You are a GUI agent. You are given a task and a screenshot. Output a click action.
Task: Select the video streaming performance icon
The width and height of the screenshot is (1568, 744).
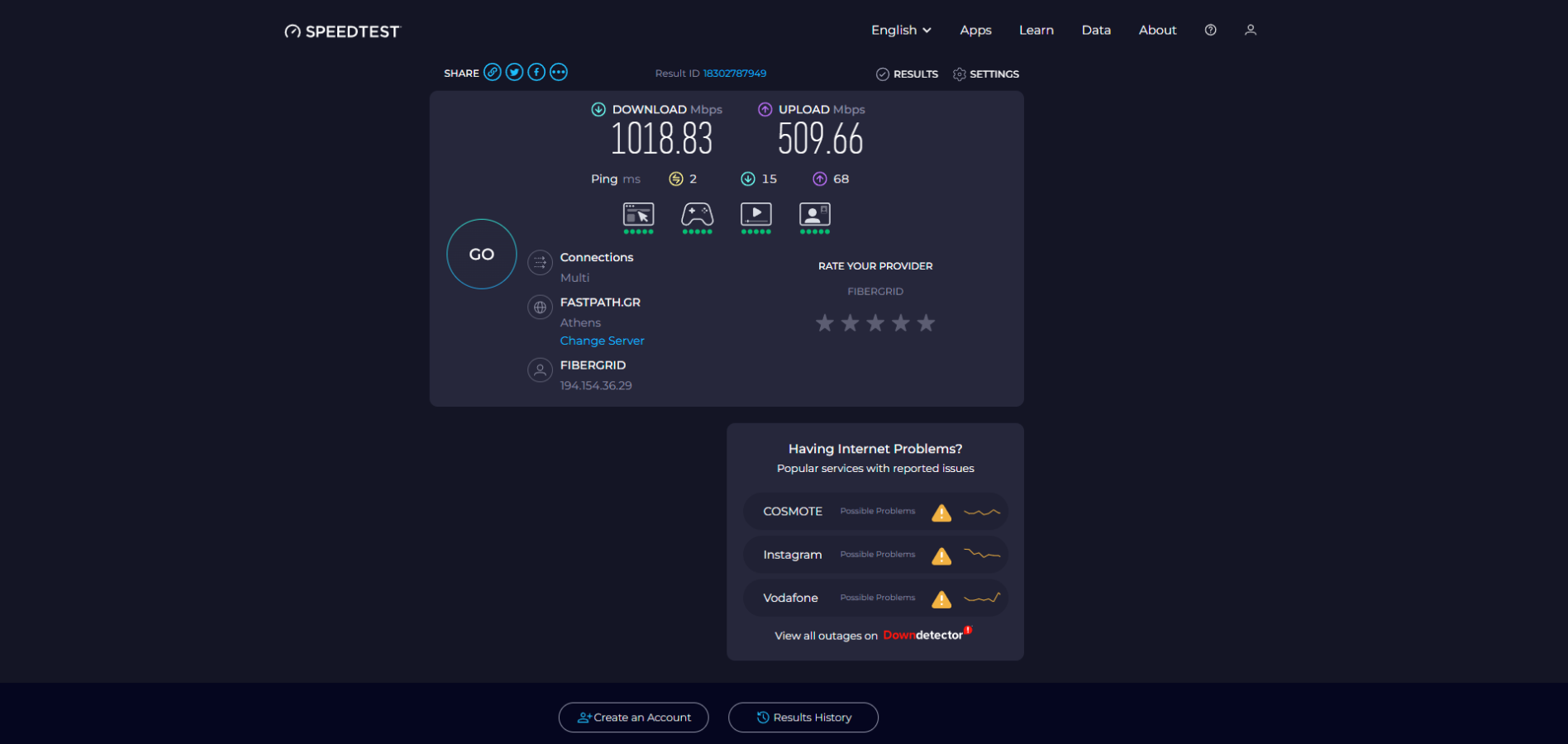coord(755,215)
